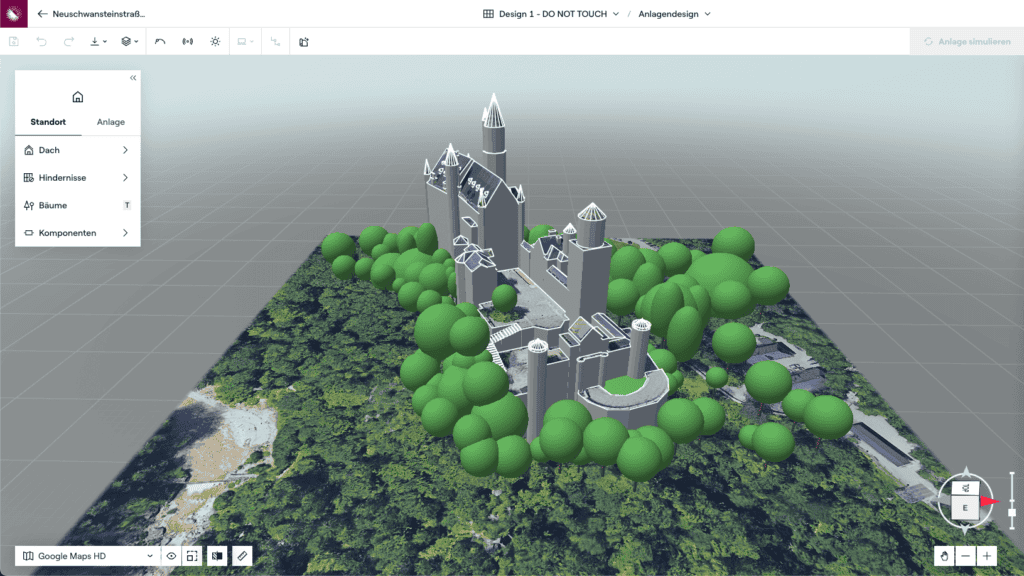Click the undo arrow in toolbar
Image resolution: width=1024 pixels, height=576 pixels.
[x=41, y=42]
